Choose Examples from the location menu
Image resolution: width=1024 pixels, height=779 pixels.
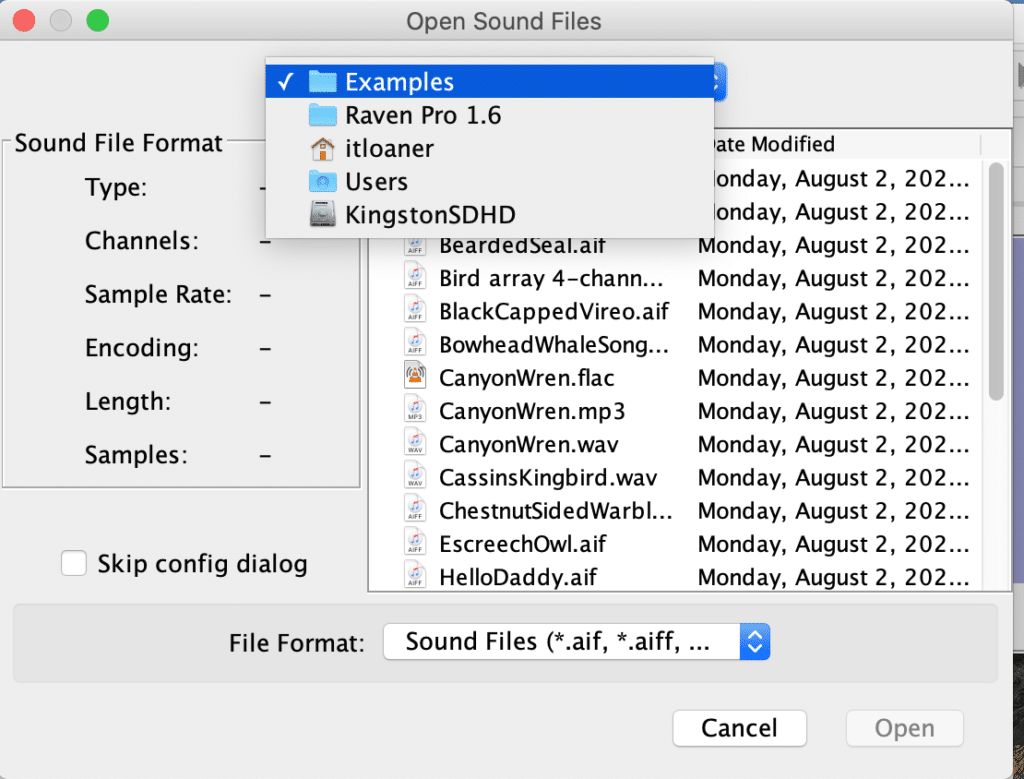400,81
